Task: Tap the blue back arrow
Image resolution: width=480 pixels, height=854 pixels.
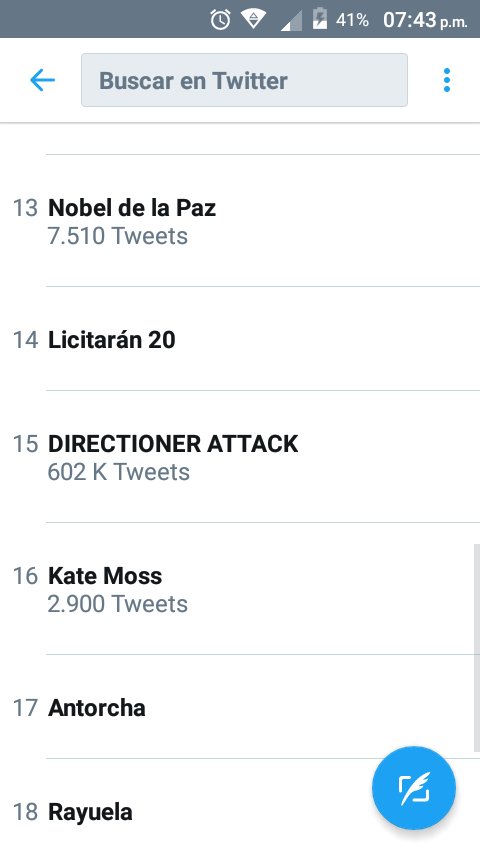Action: [x=42, y=81]
